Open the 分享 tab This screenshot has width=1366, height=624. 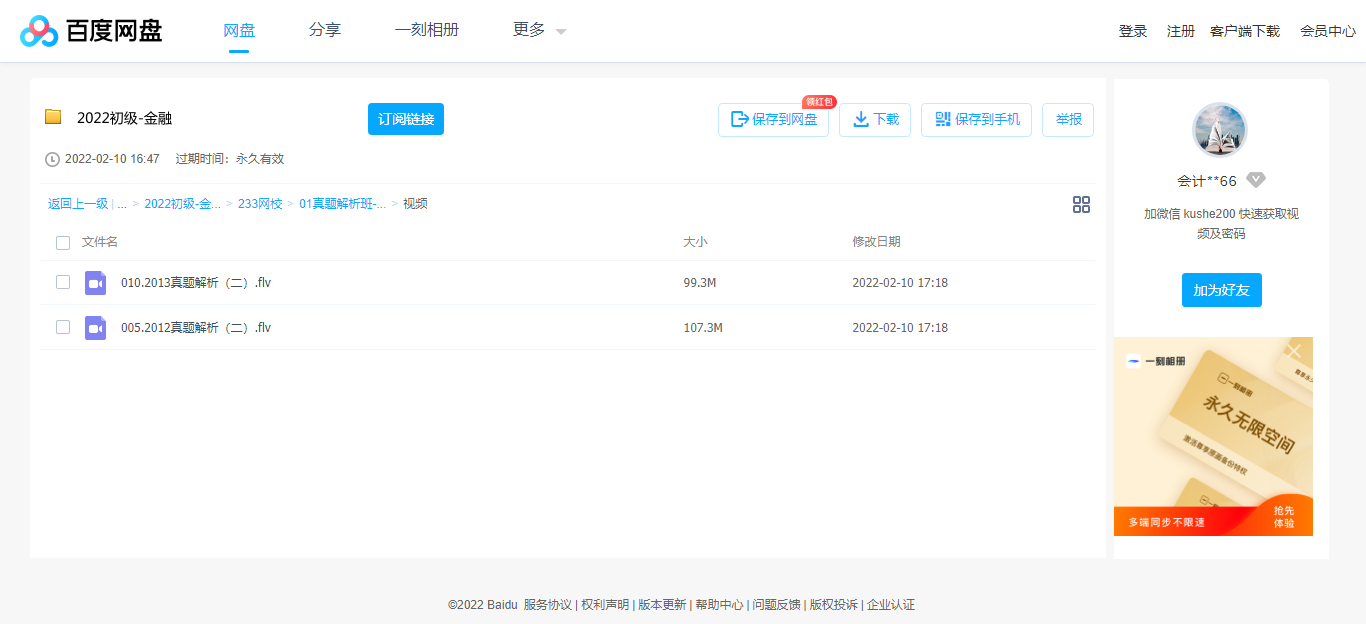325,31
